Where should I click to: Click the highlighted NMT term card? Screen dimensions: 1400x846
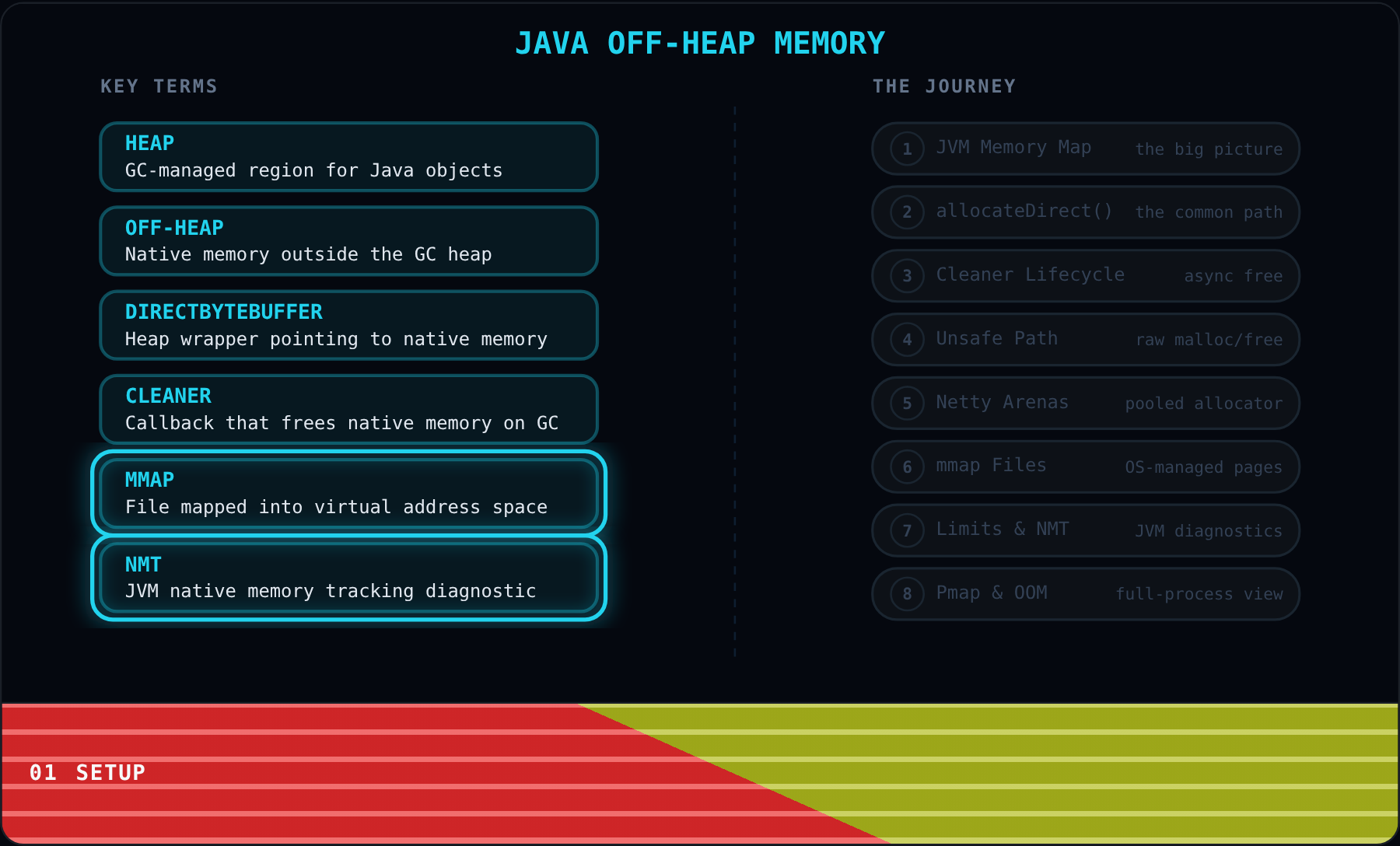(348, 578)
